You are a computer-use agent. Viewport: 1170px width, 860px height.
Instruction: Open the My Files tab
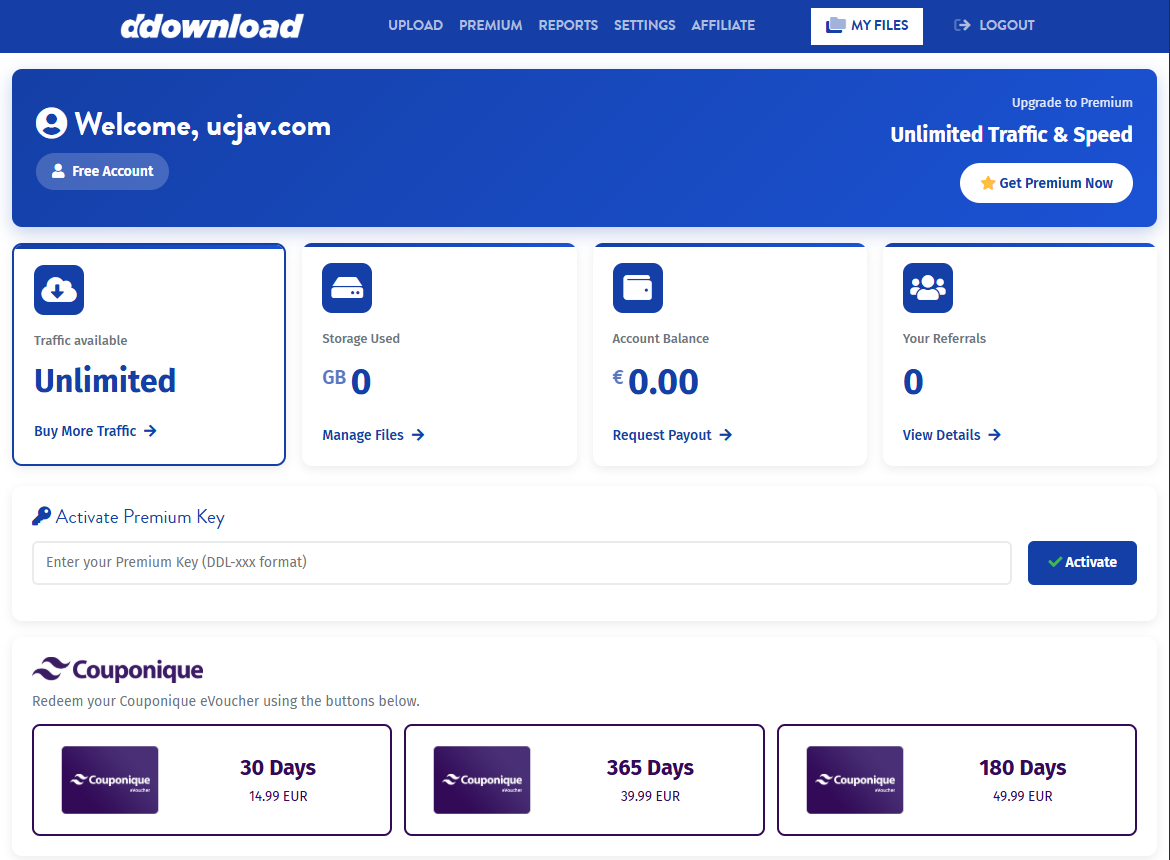(x=866, y=26)
